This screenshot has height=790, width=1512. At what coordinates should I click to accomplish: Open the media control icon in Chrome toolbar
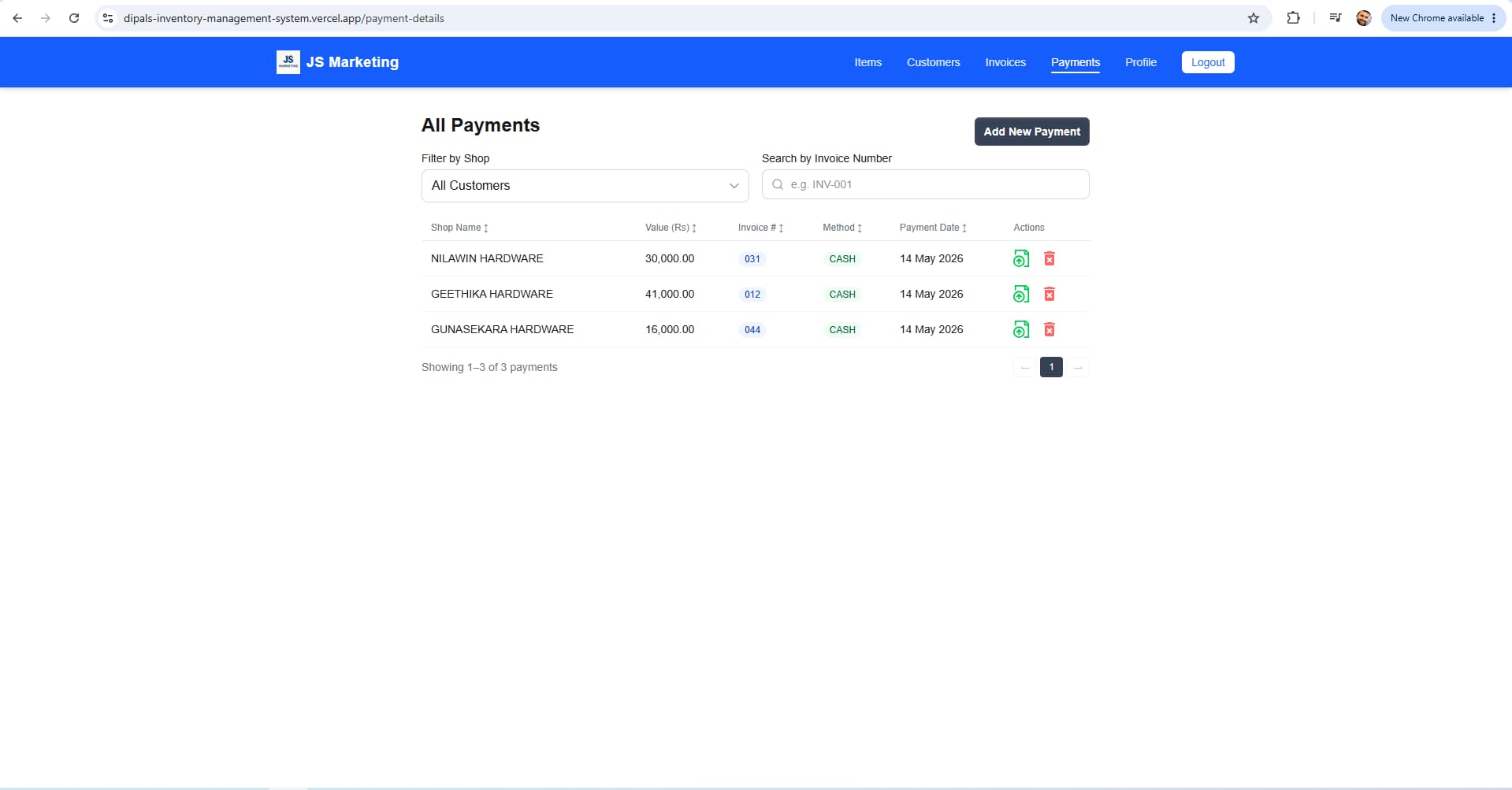pyautogui.click(x=1335, y=18)
